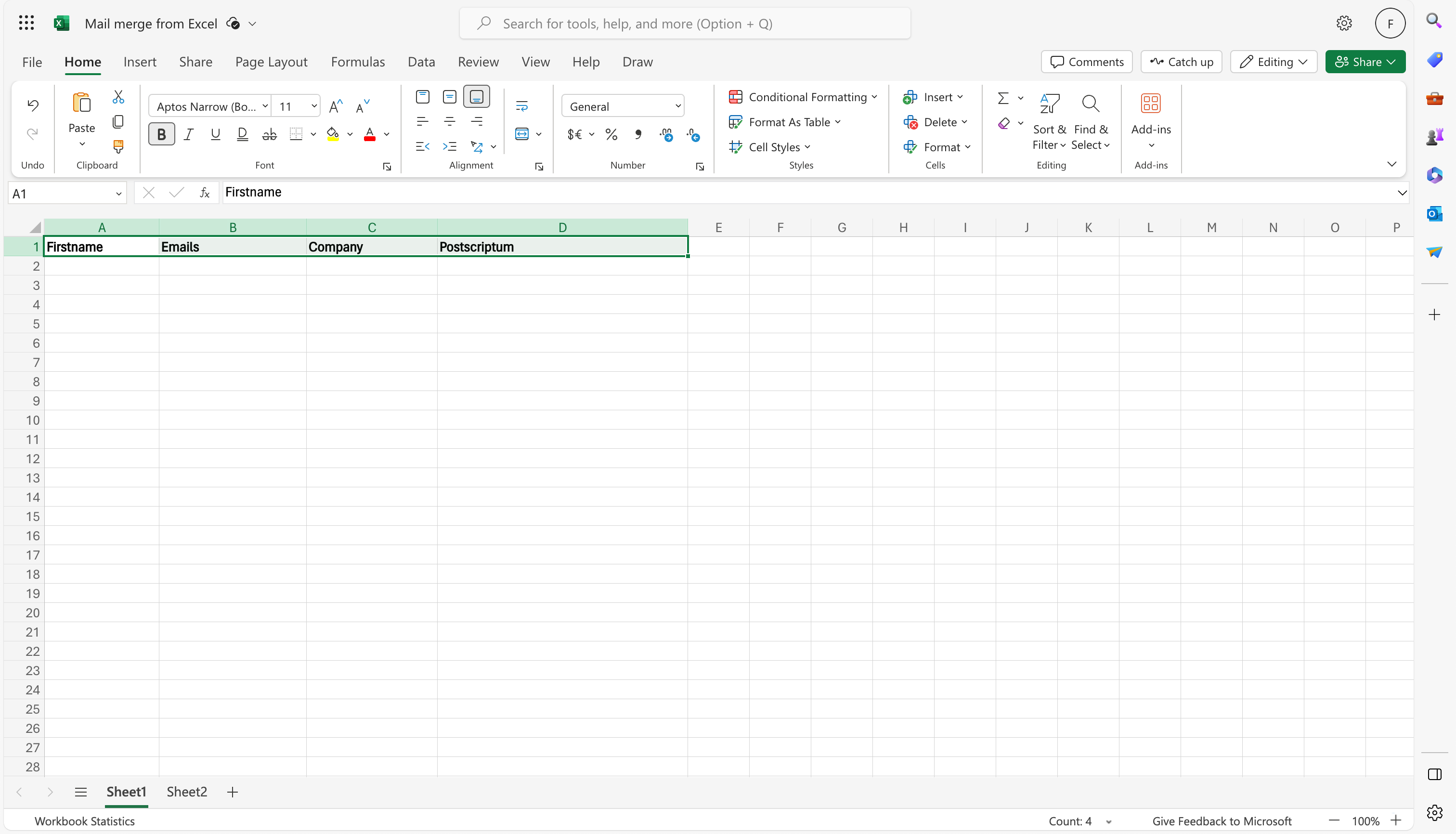Switch to Sheet2 tab
Viewport: 1456px width, 834px height.
coord(187,792)
